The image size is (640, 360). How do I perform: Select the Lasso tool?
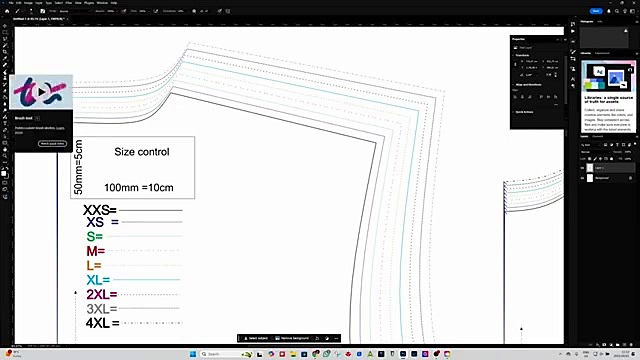[5, 39]
